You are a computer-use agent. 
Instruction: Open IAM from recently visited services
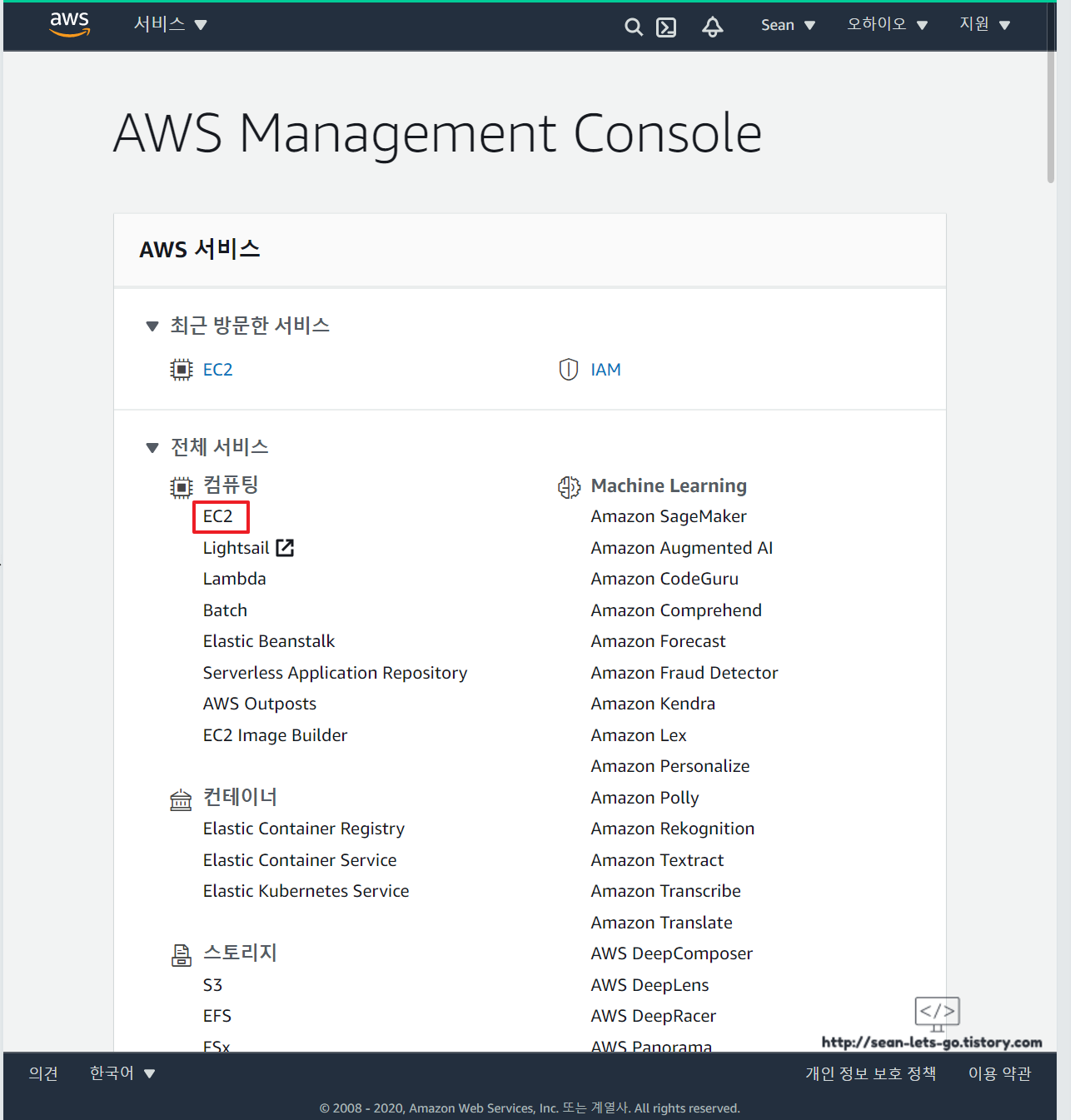click(605, 370)
